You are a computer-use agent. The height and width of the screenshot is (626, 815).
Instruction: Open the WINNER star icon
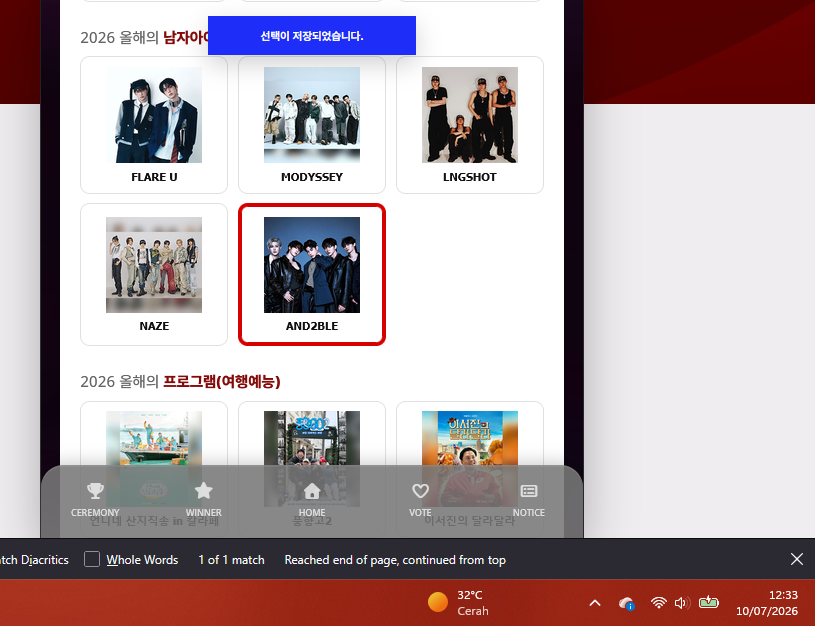pos(203,491)
